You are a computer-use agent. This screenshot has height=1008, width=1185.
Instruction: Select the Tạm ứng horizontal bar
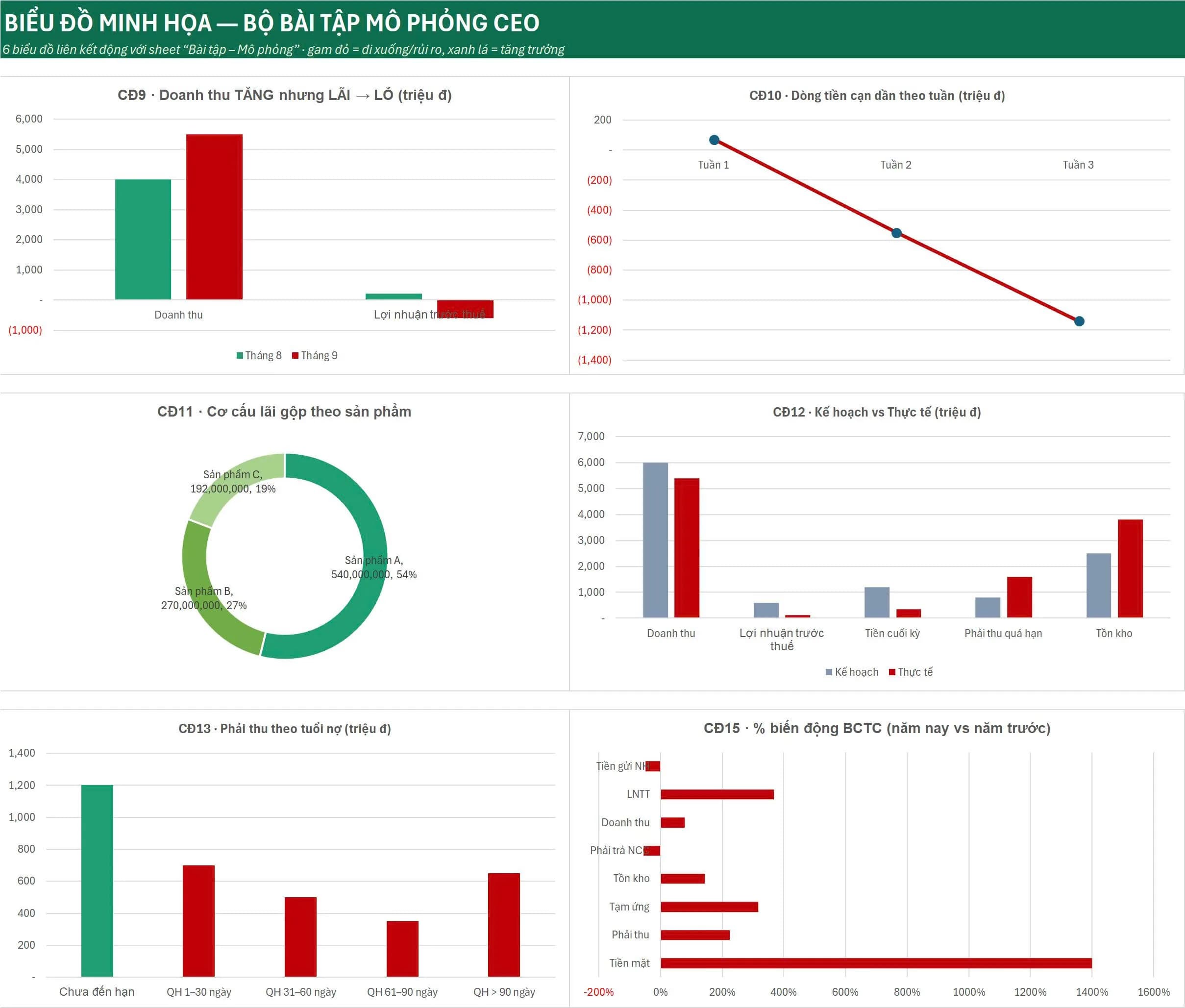709,907
